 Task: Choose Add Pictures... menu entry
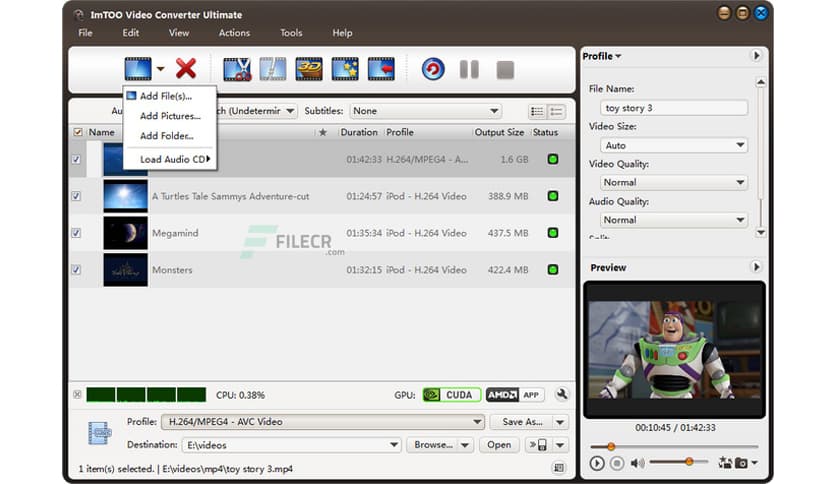tap(170, 116)
